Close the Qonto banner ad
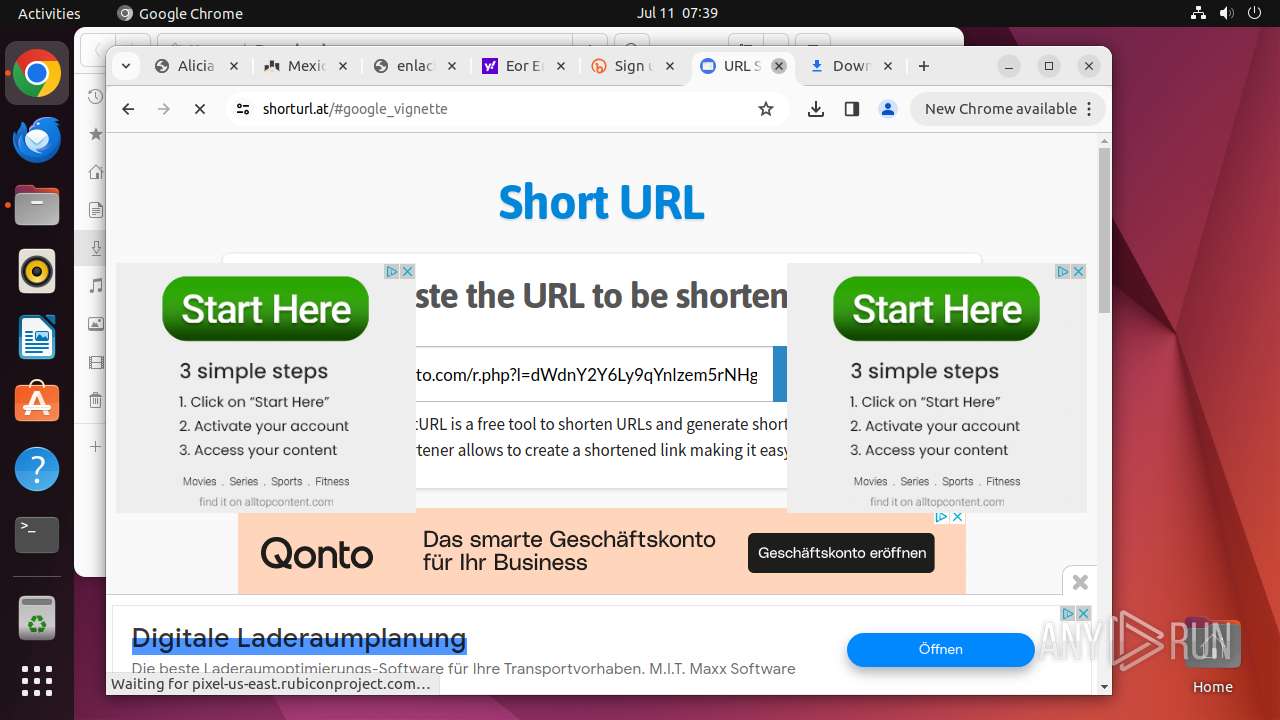Screen dimensions: 1280x720 coord(957,517)
